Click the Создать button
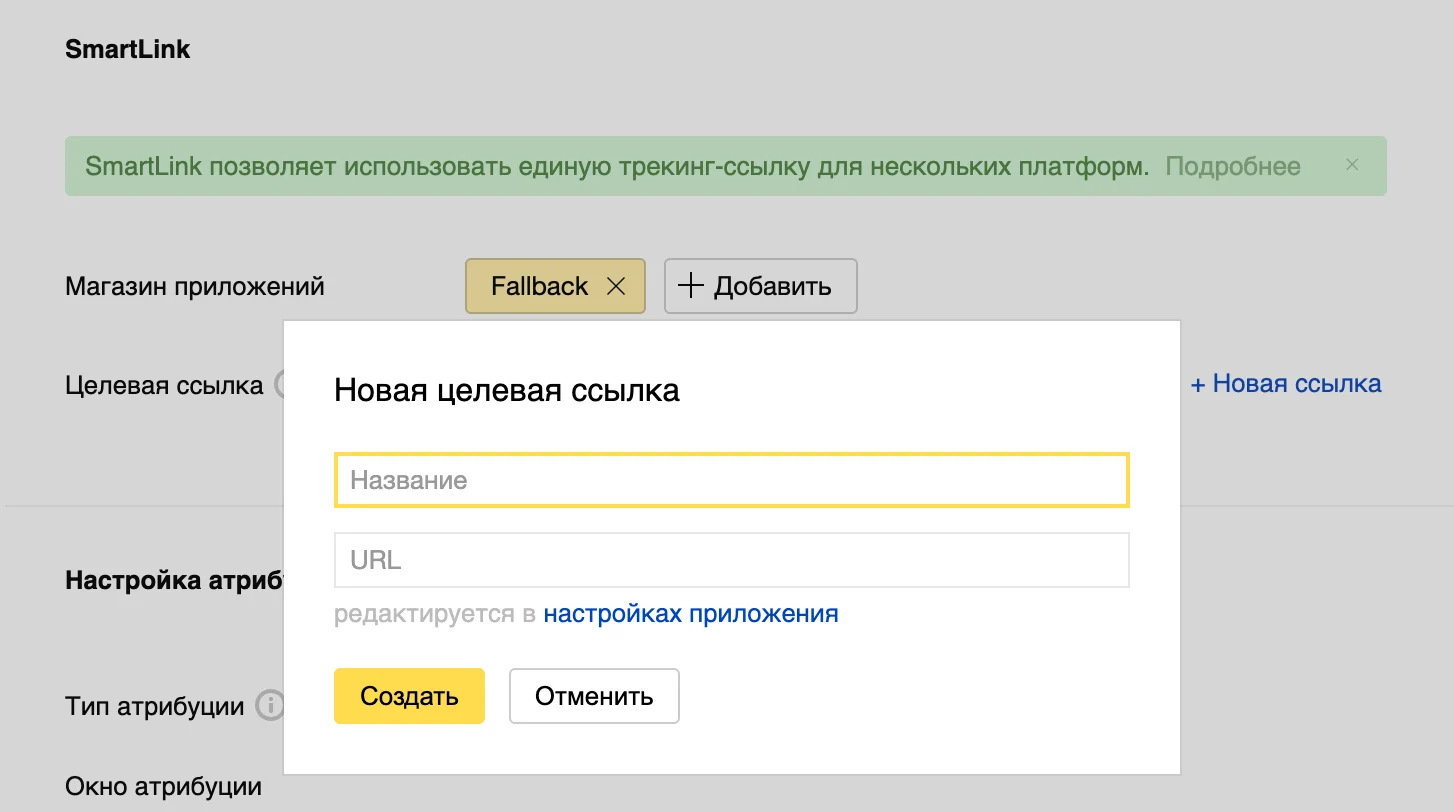Screen dimensions: 1454x812 pos(409,695)
